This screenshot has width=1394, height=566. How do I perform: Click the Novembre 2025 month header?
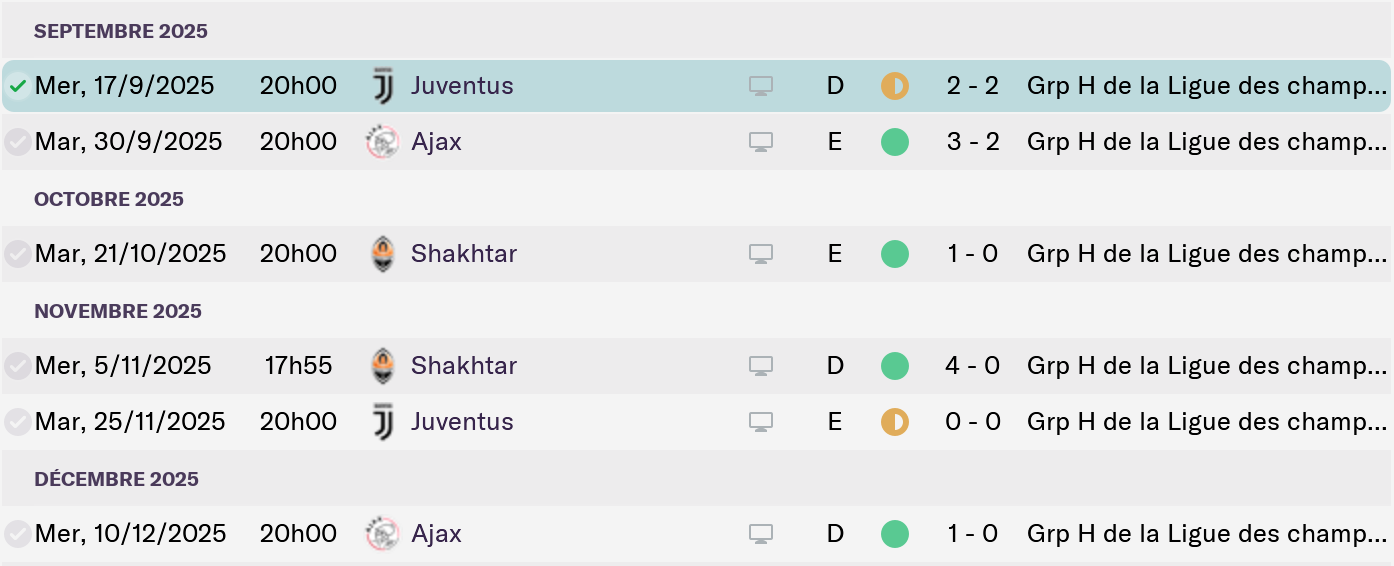tap(118, 311)
